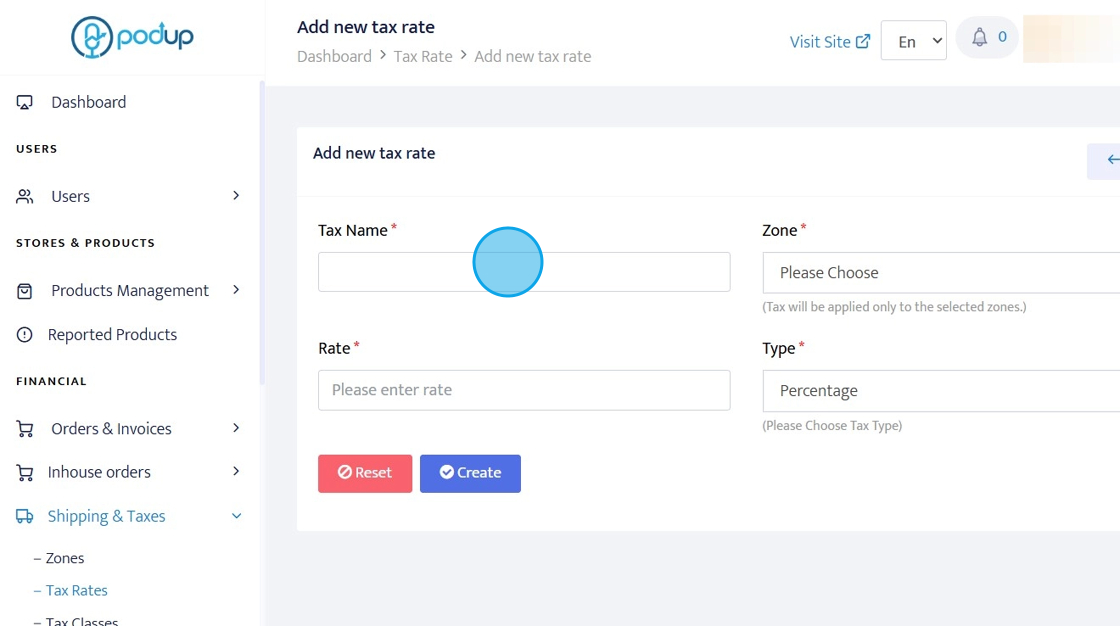Open Zones in the sidebar

click(x=65, y=559)
